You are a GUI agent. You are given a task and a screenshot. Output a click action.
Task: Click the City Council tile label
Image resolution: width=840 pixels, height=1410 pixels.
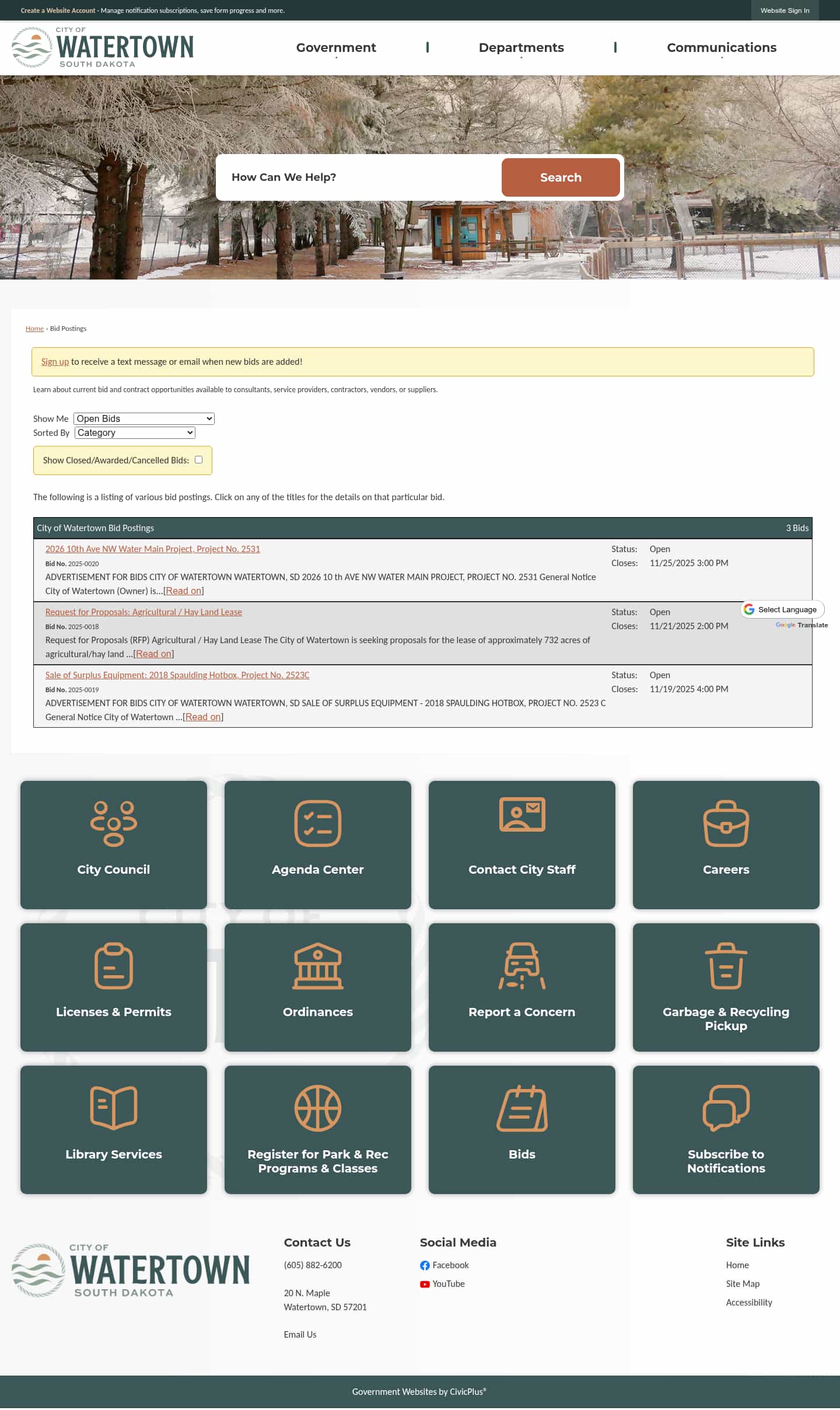coord(114,870)
